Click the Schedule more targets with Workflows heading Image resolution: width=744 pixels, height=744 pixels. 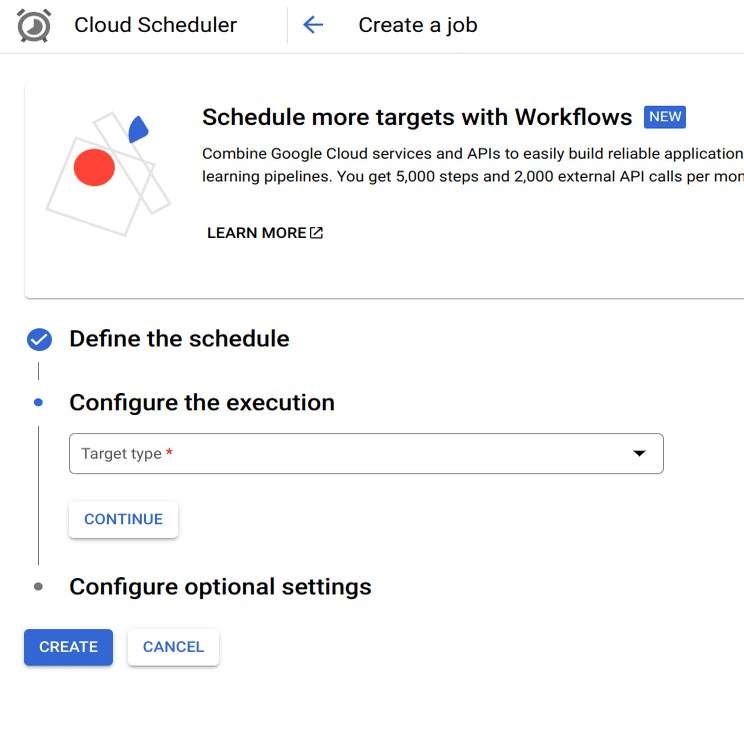click(x=417, y=117)
